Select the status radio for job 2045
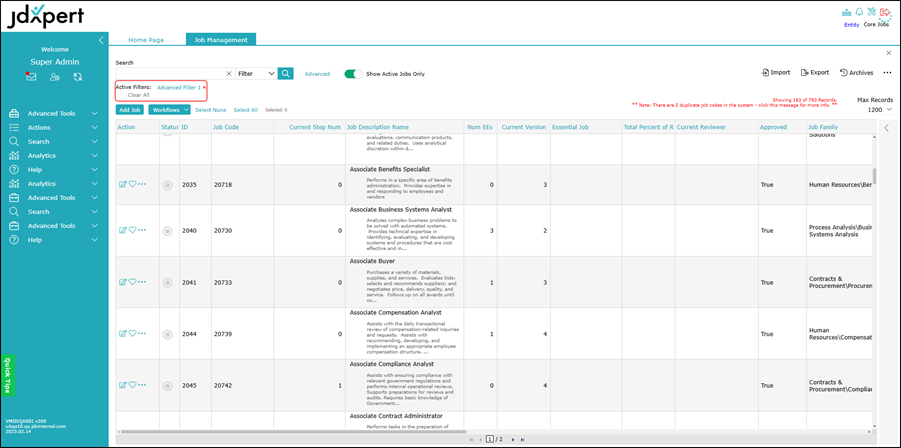The height and width of the screenshot is (448, 901). coord(168,386)
